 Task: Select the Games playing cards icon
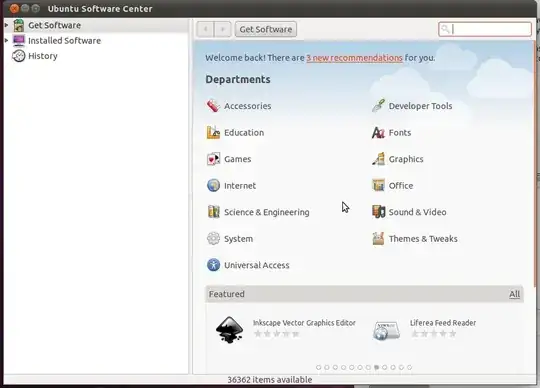click(x=213, y=159)
